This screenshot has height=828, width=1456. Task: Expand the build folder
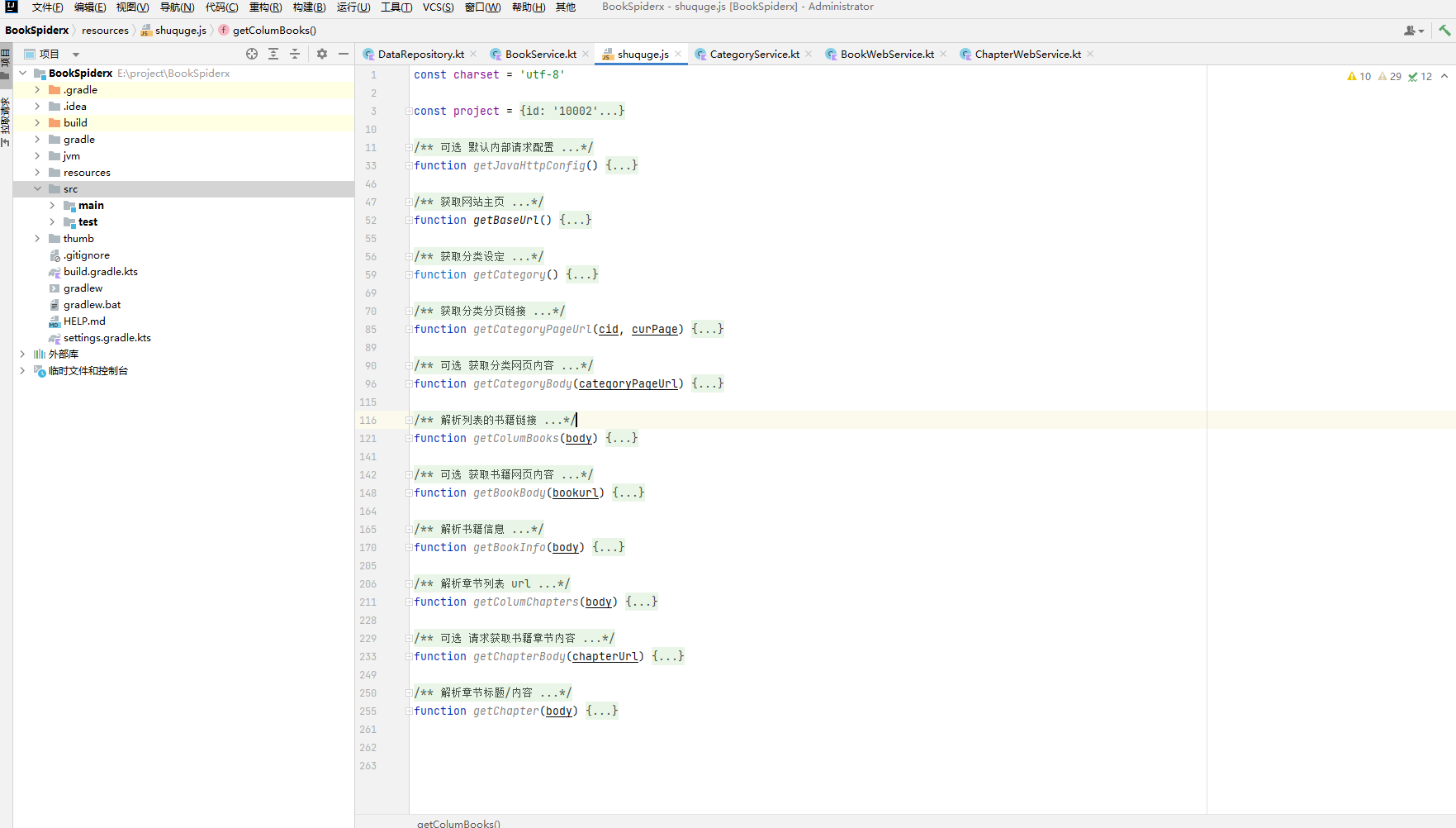coord(37,122)
